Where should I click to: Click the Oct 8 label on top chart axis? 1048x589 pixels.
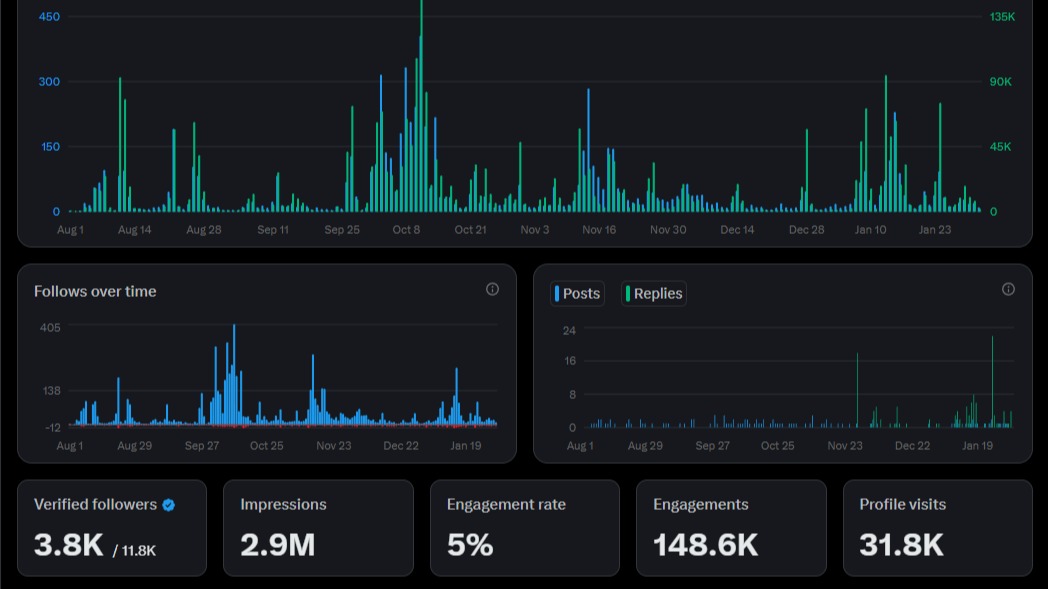(406, 230)
